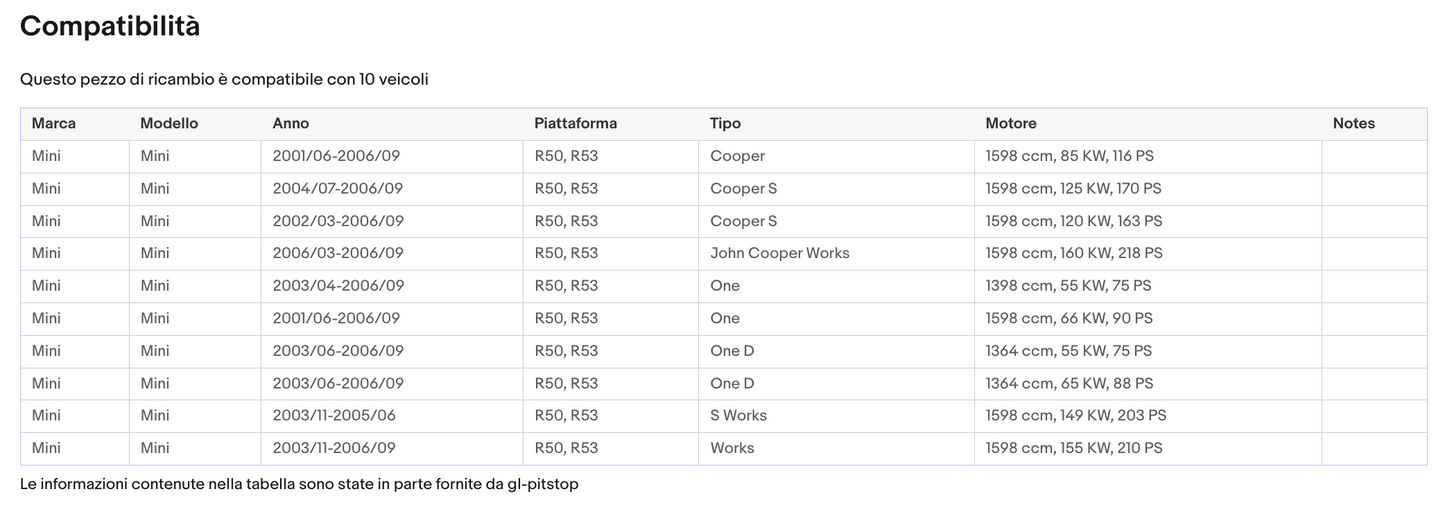The image size is (1445, 512).
Task: Click the 1364 ccm, 65 KW, 88 PS cell
Action: (x=1069, y=383)
